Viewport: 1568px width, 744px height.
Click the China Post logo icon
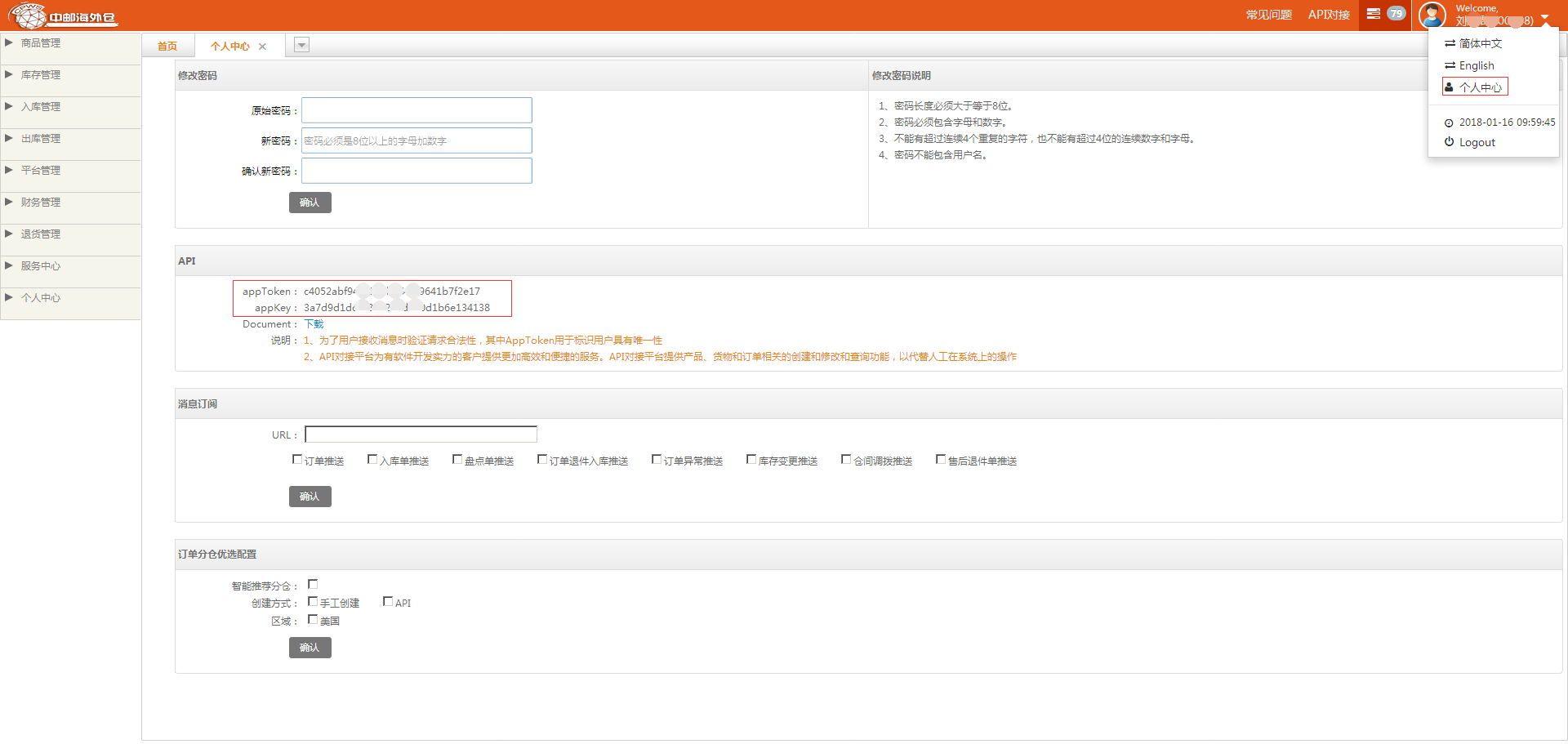(28, 16)
